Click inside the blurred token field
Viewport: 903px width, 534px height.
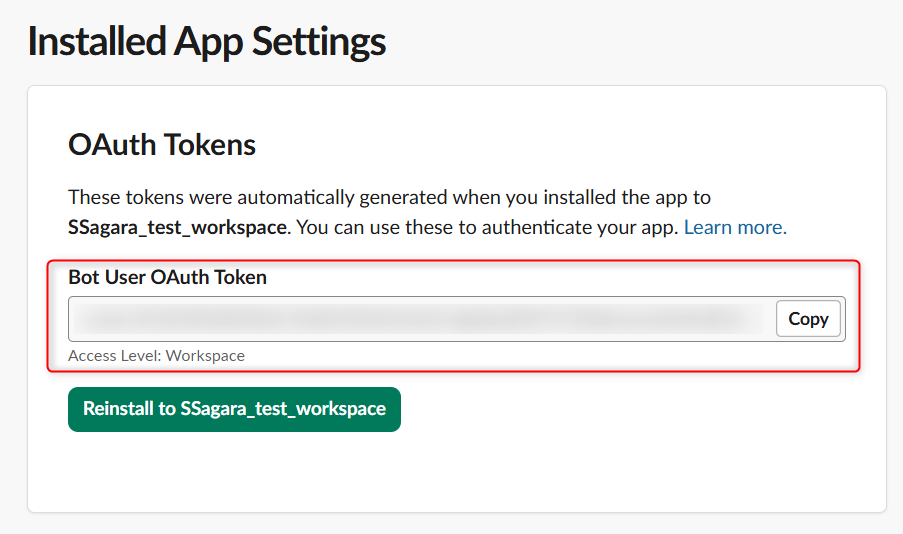(x=420, y=319)
